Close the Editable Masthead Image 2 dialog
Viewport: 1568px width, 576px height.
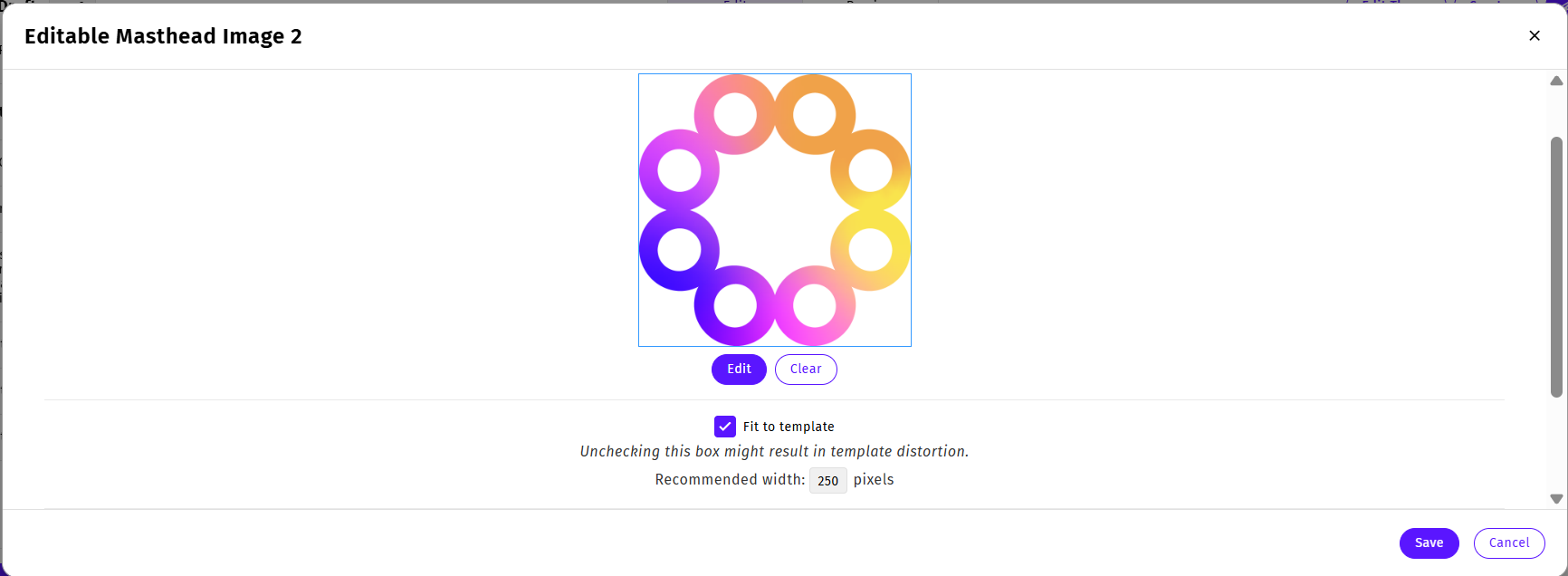click(x=1535, y=35)
